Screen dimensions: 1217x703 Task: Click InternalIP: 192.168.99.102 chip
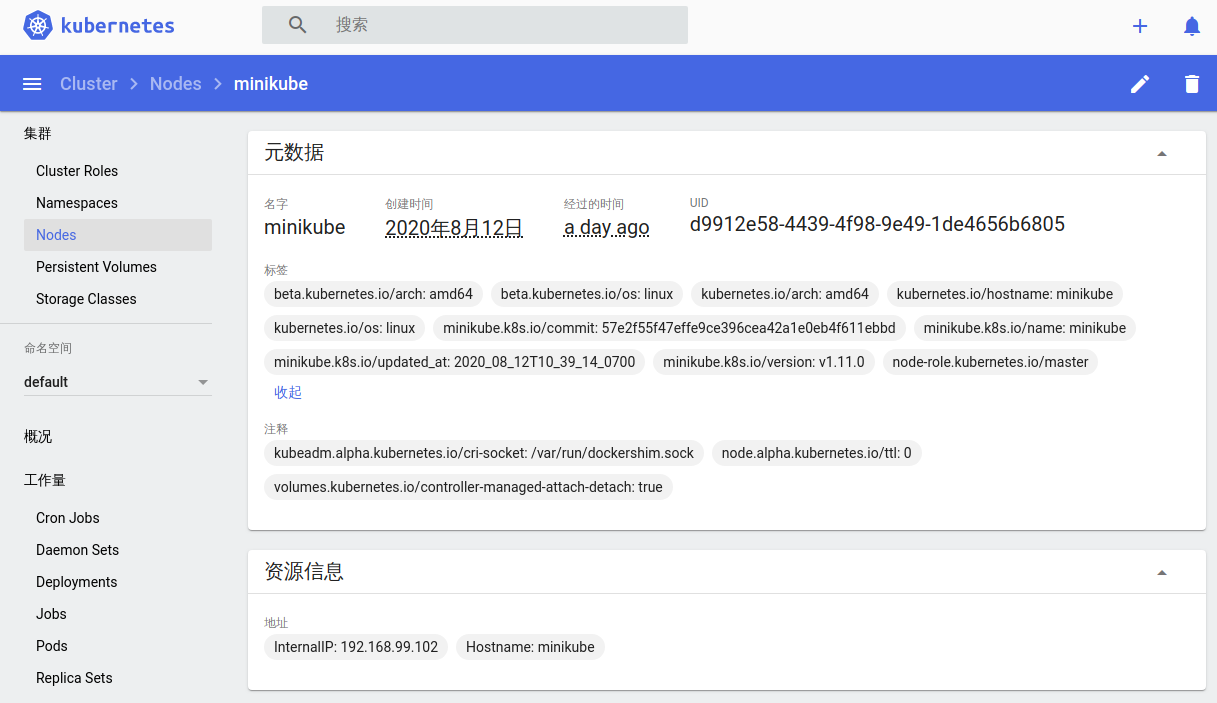357,647
